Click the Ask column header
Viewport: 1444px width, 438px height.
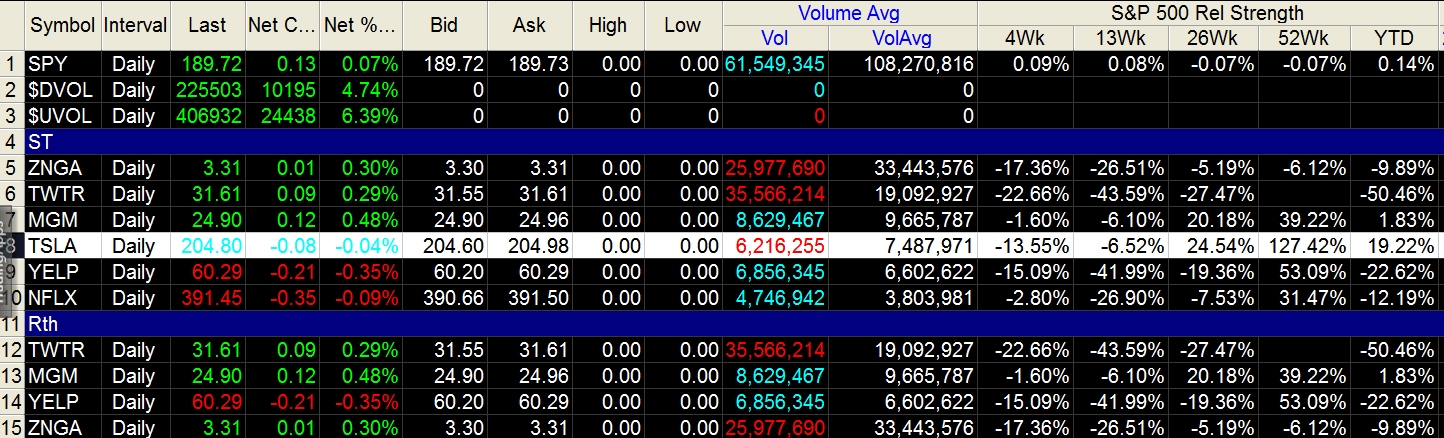(530, 25)
